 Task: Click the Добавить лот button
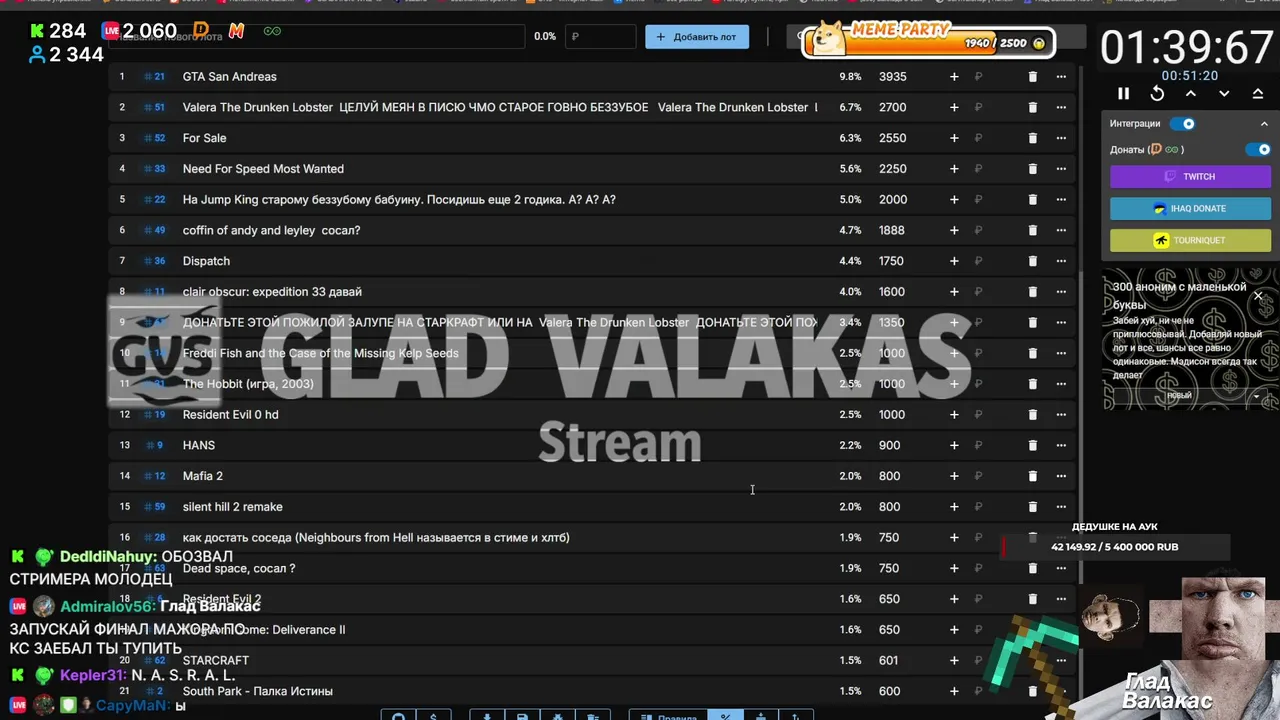coord(697,37)
